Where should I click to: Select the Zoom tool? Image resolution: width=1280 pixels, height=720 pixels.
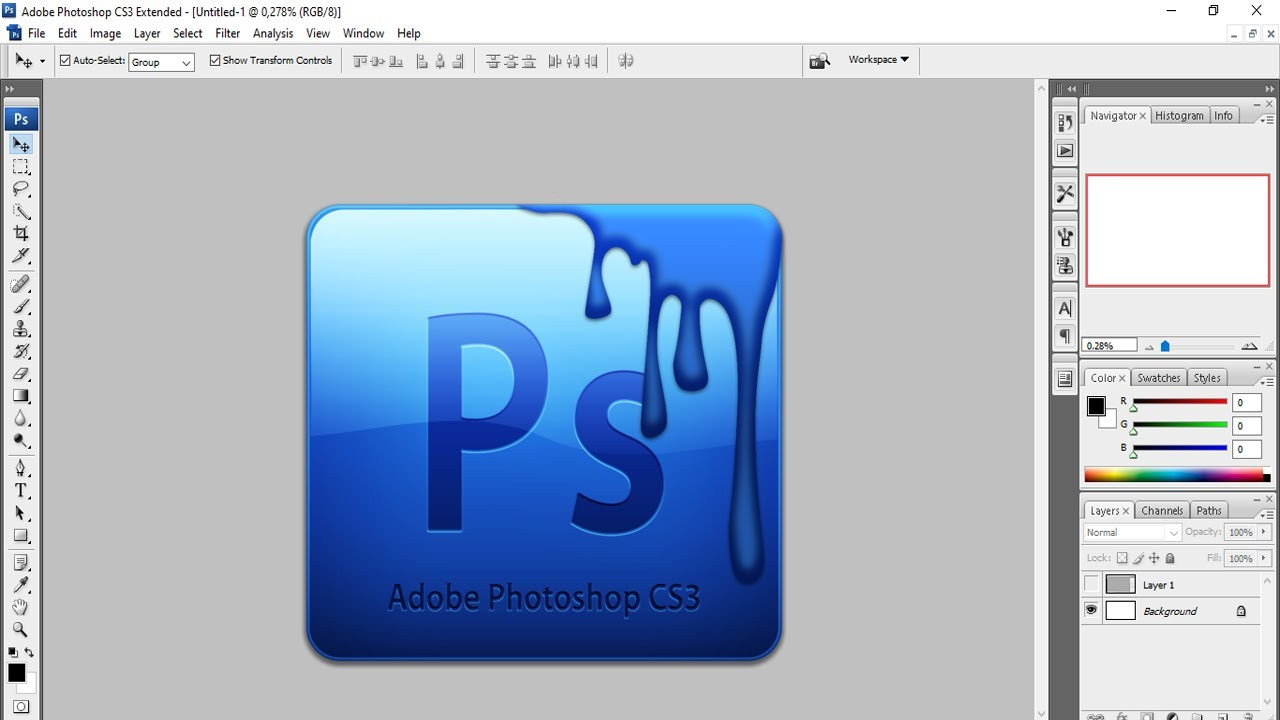click(21, 629)
